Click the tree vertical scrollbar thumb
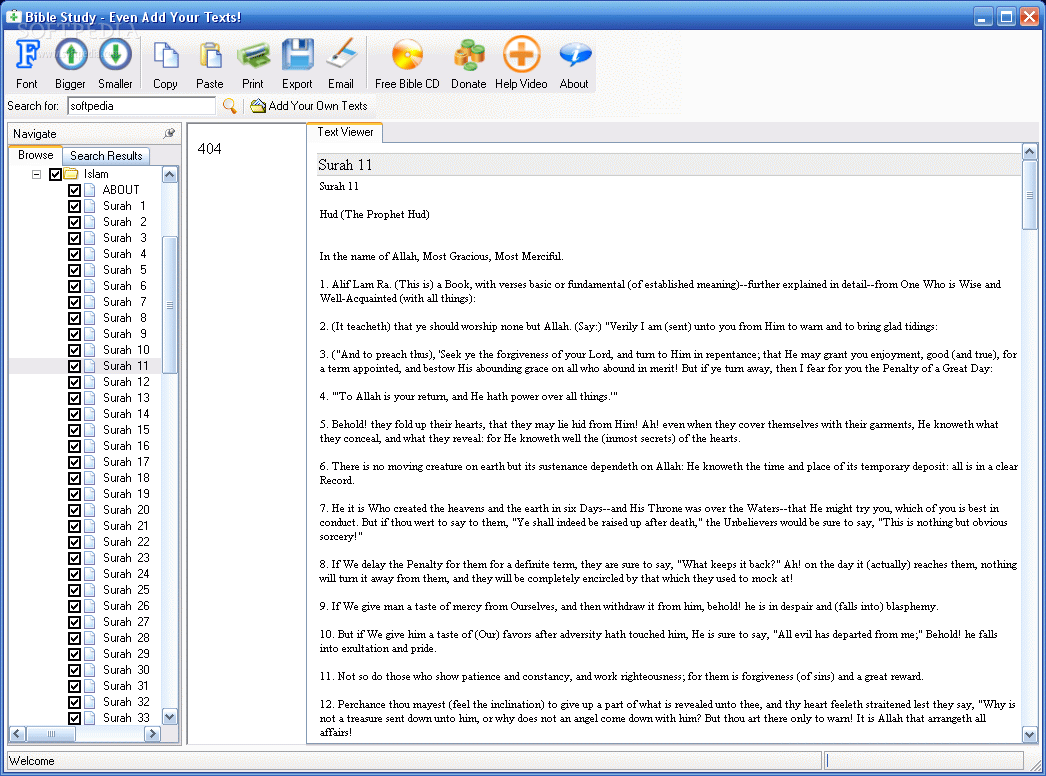Viewport: 1046px width, 776px height. 169,305
